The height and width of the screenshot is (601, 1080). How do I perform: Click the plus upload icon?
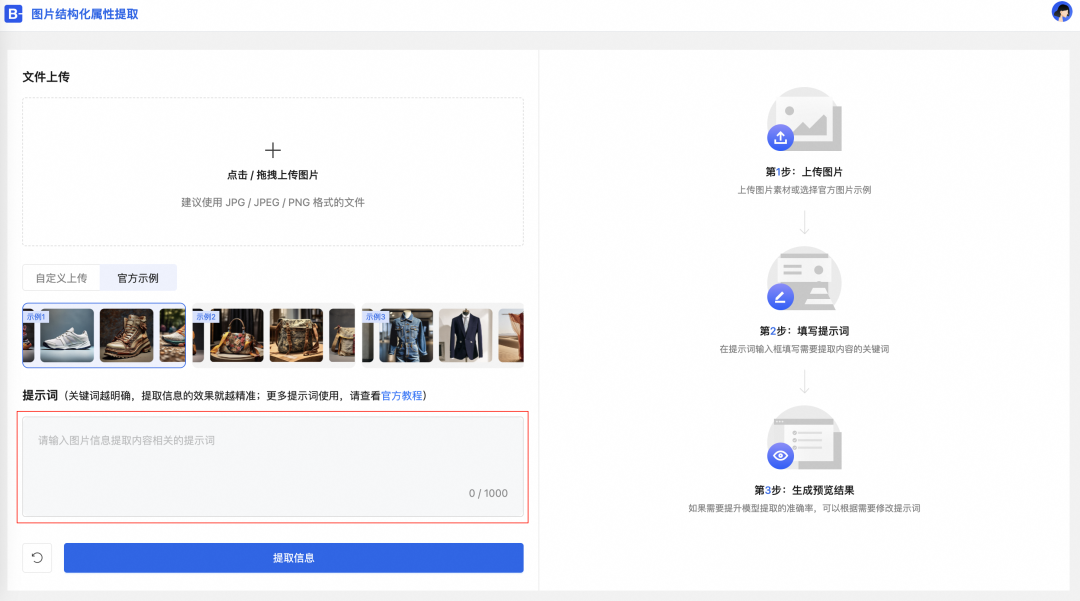[273, 150]
